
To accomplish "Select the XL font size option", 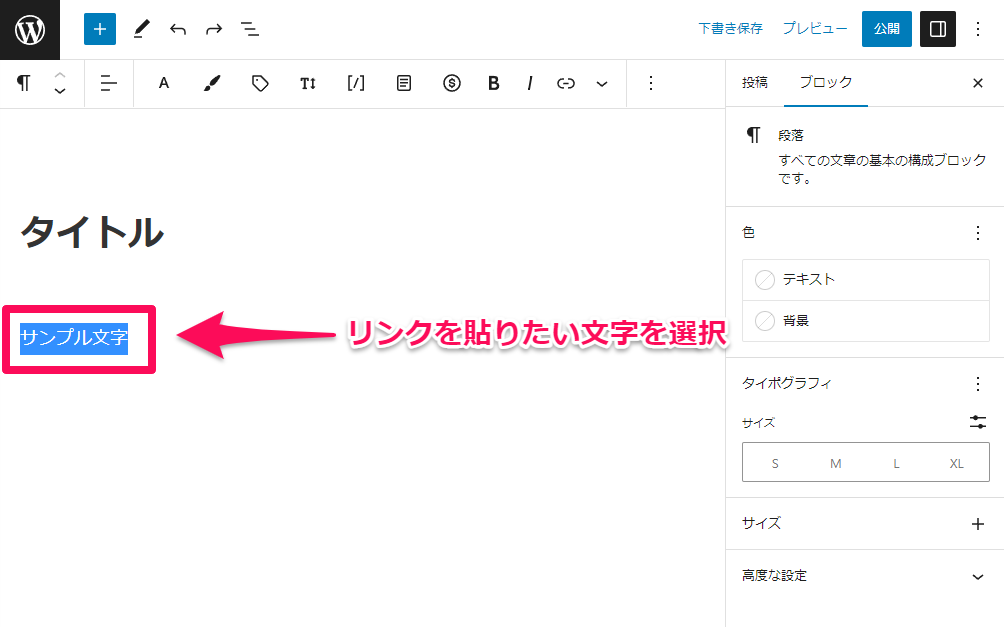I will [957, 463].
